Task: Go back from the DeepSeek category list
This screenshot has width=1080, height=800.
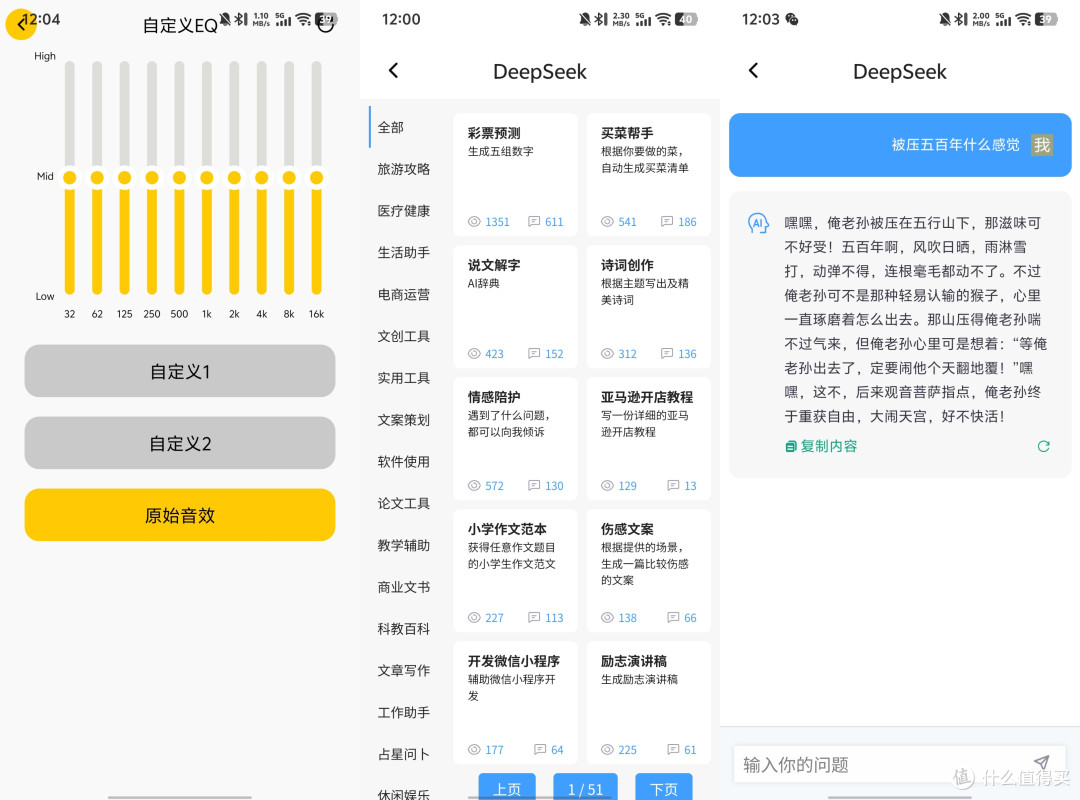Action: (393, 70)
